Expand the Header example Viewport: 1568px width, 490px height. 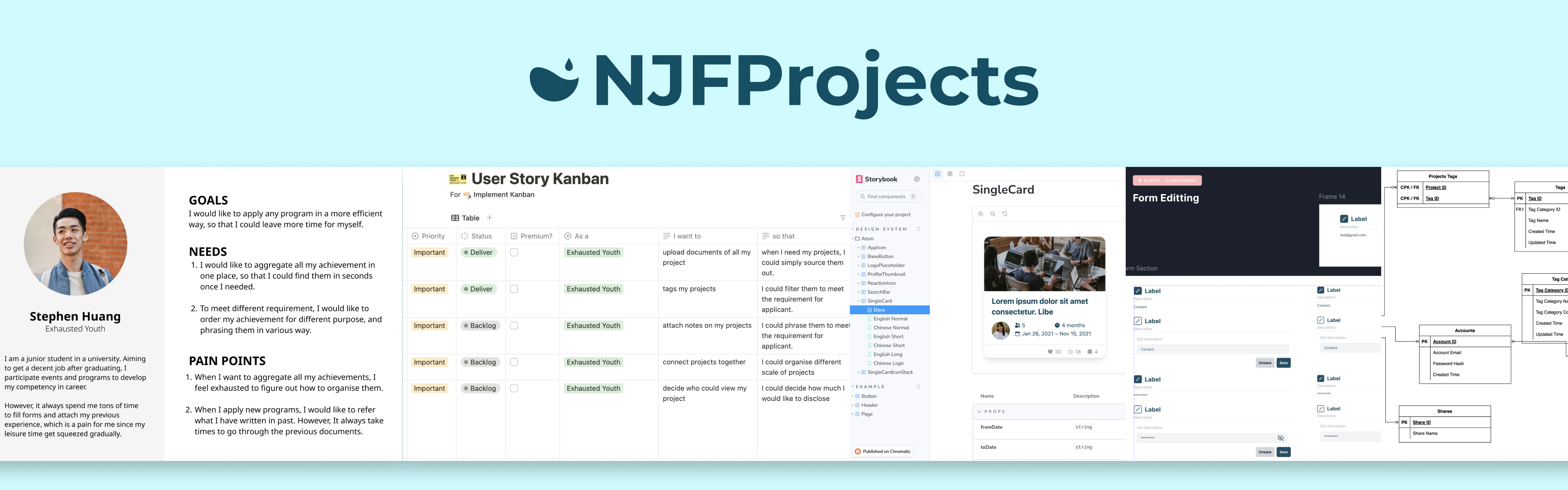pyautogui.click(x=865, y=405)
